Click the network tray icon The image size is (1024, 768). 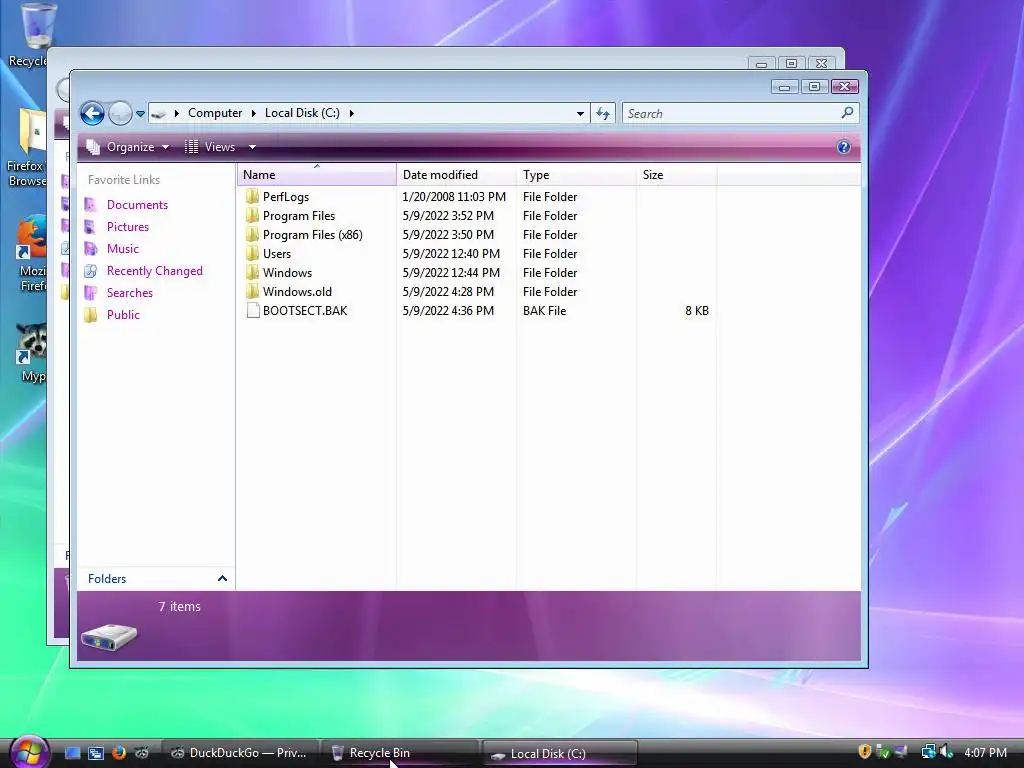coord(928,752)
